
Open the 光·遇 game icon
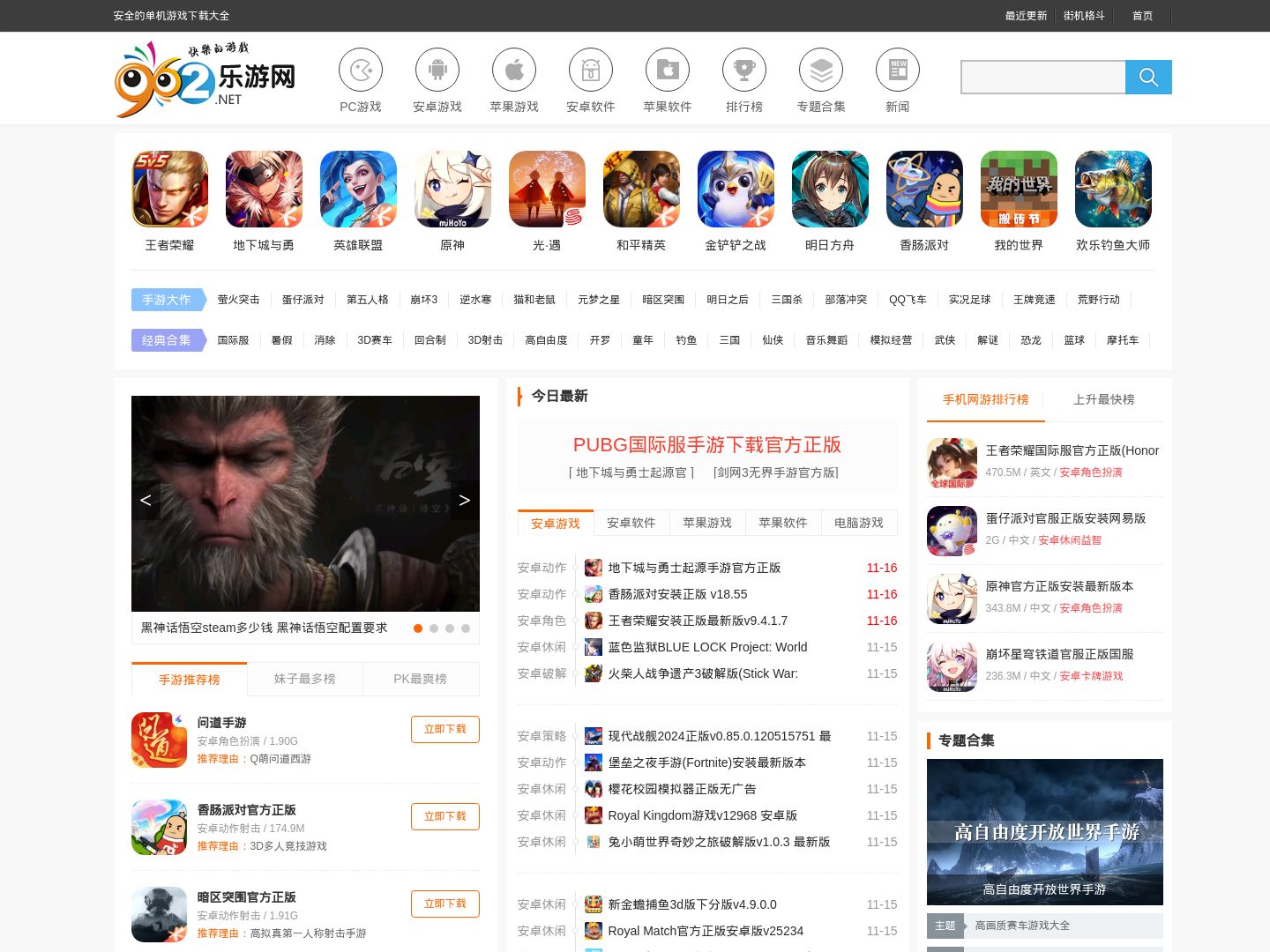point(547,190)
